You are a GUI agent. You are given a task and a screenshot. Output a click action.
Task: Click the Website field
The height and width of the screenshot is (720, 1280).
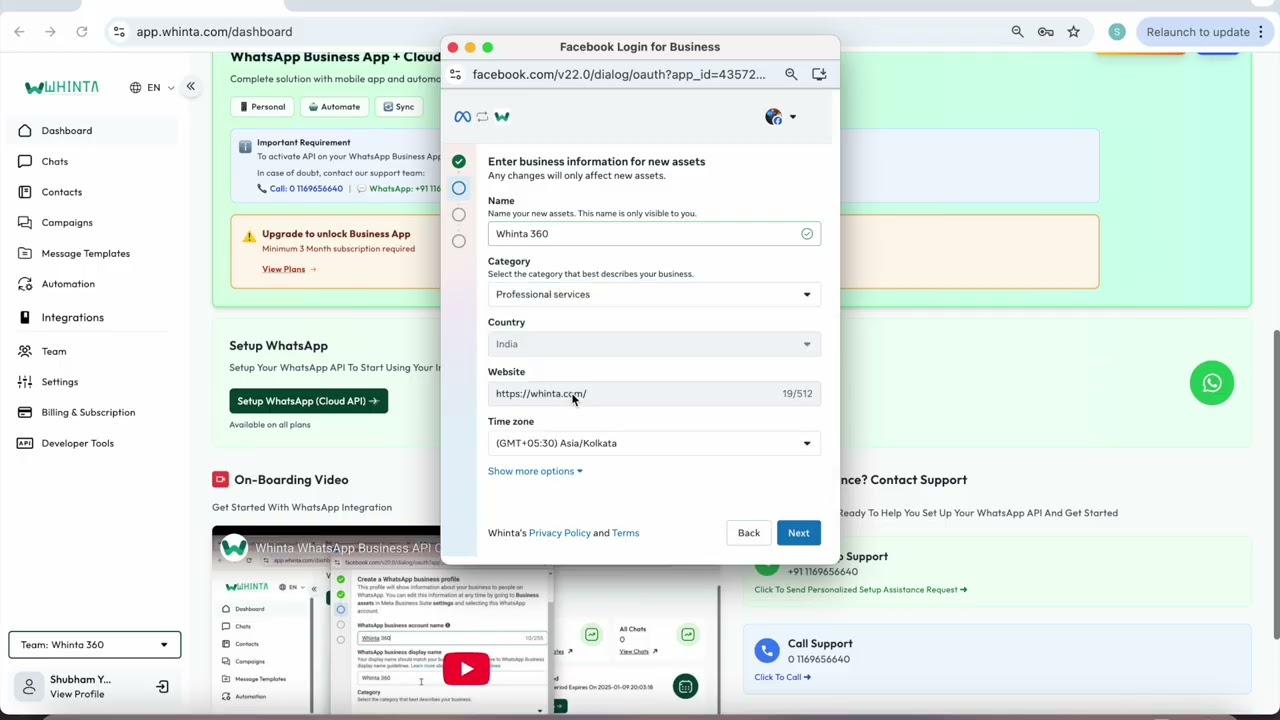coord(654,394)
